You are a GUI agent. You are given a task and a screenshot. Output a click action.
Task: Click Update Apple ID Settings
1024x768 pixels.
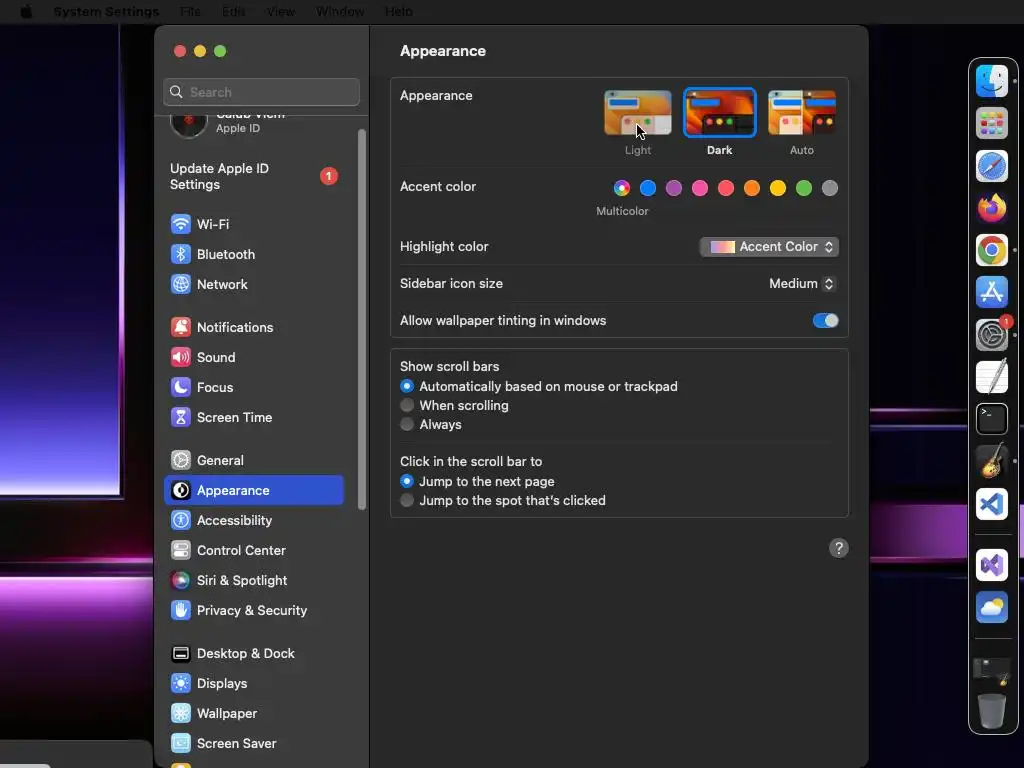[x=253, y=176]
